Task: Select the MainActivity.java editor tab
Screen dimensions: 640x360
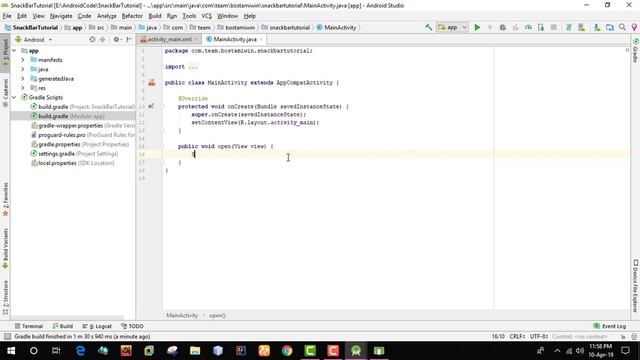Action: coord(235,39)
